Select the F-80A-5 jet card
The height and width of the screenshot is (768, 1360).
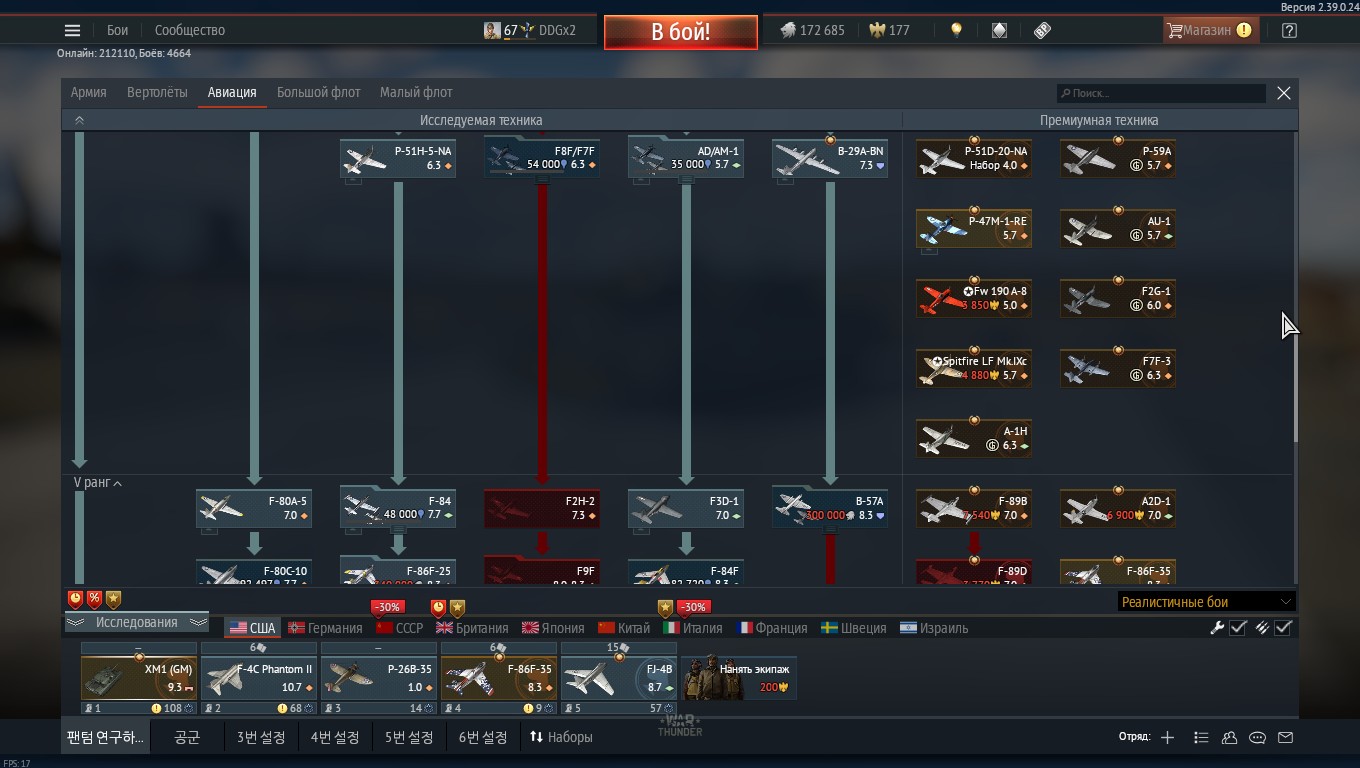click(x=254, y=508)
